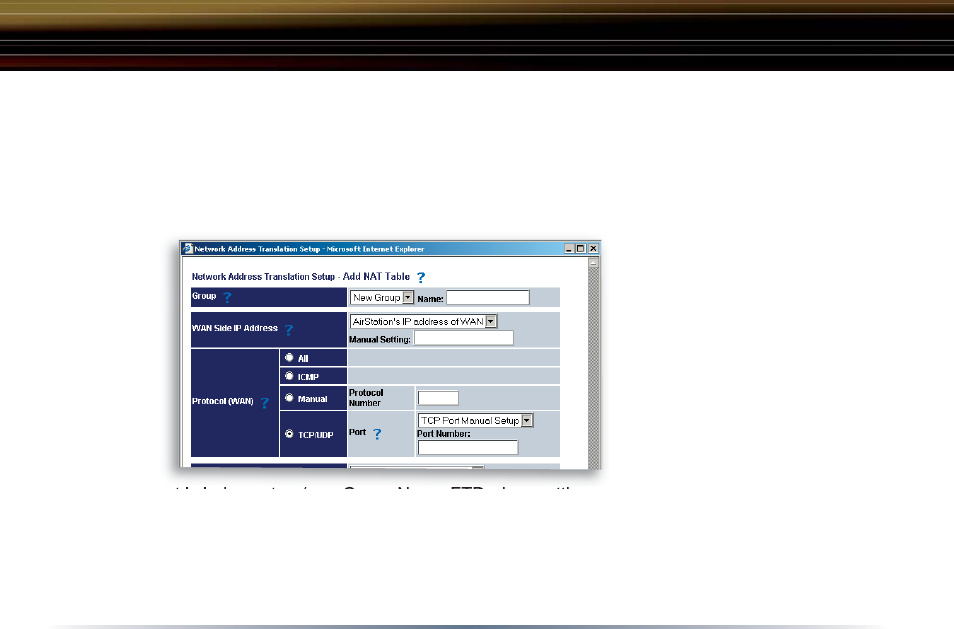Click the 'Manual Setting:' label

(x=380, y=339)
